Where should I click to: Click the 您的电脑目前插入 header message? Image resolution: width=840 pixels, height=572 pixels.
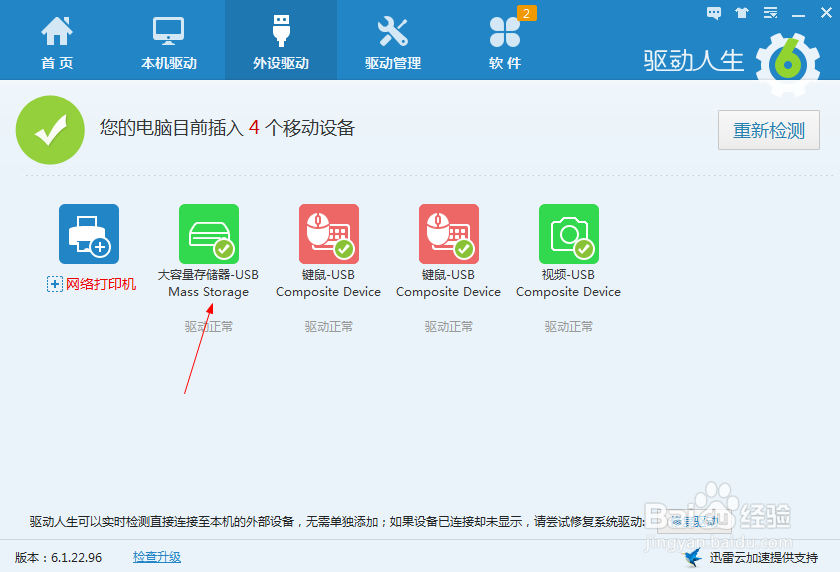pos(227,127)
